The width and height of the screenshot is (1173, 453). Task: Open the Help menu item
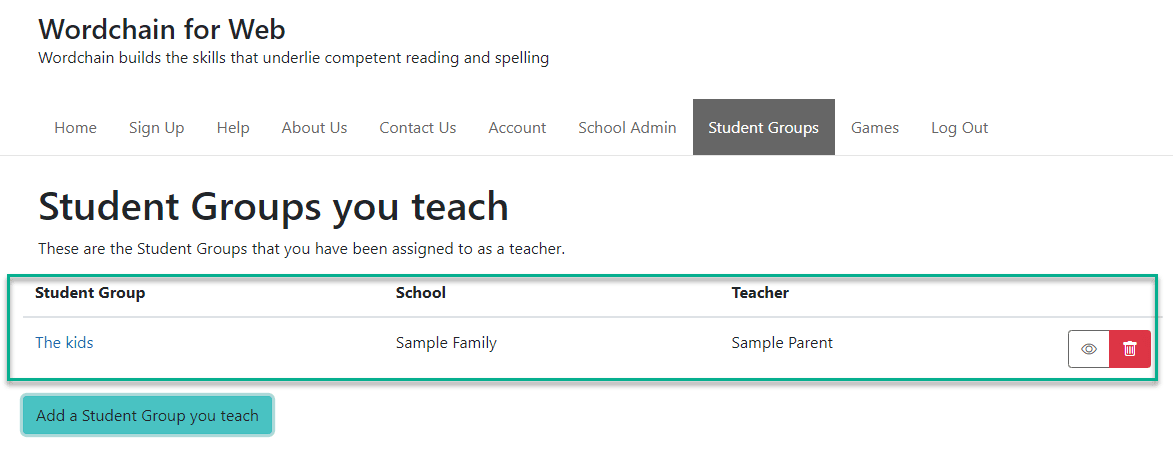click(233, 128)
